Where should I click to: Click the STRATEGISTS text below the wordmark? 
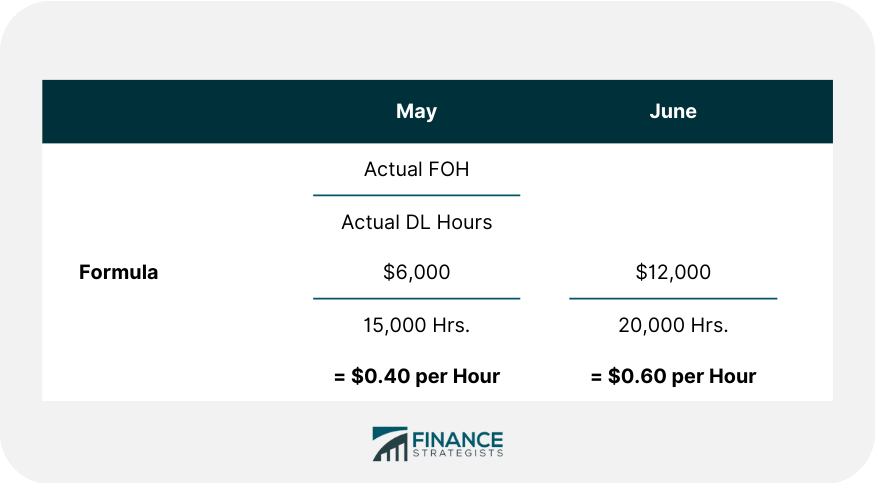(458, 453)
